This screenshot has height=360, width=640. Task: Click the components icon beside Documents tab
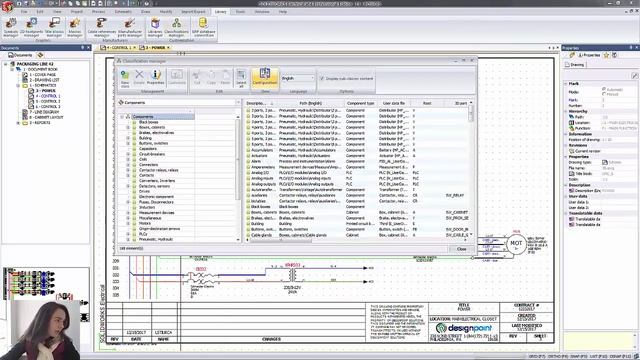tap(40, 55)
